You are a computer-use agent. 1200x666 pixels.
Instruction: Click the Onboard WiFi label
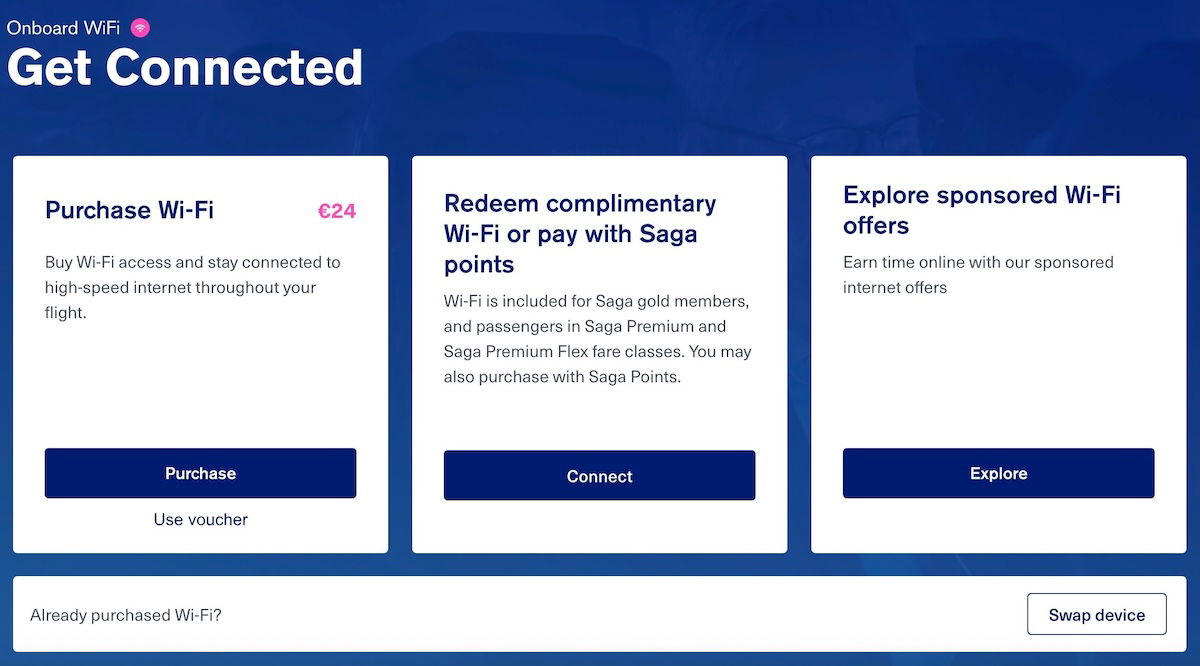click(x=63, y=28)
